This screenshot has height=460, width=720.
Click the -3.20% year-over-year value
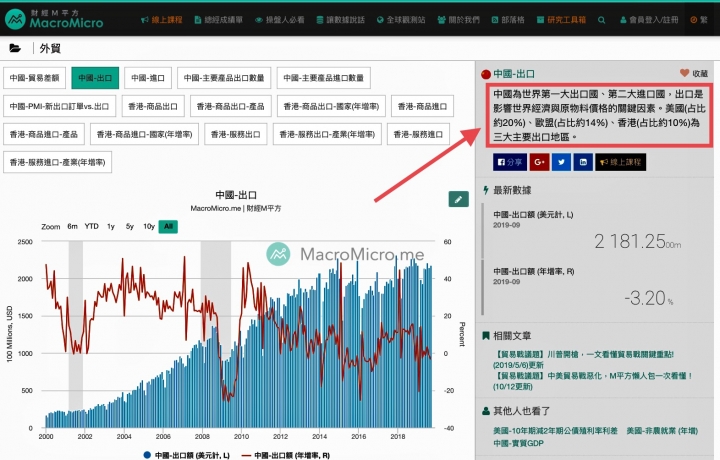(649, 298)
